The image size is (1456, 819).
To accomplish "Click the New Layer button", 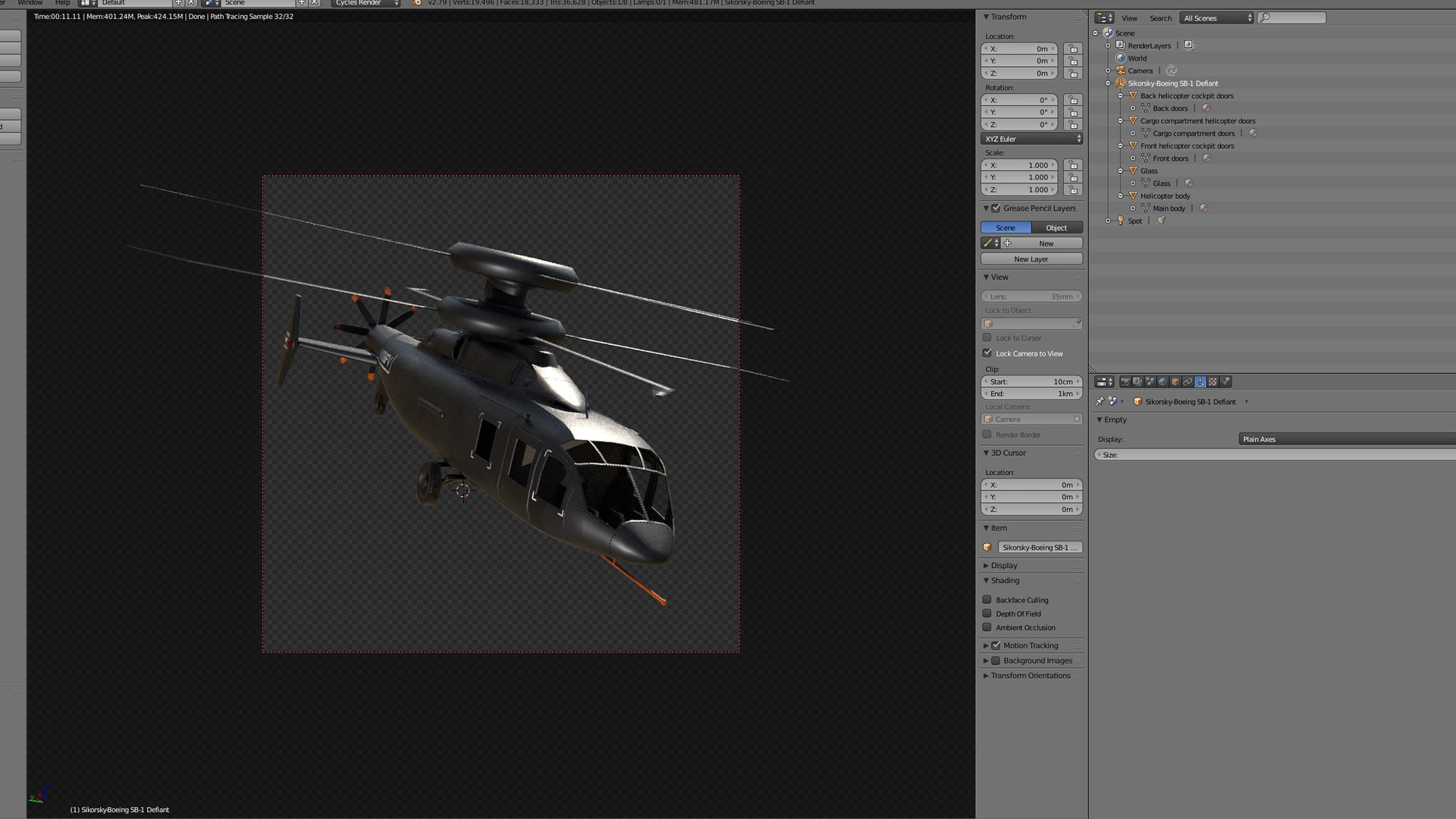I will coord(1031,259).
